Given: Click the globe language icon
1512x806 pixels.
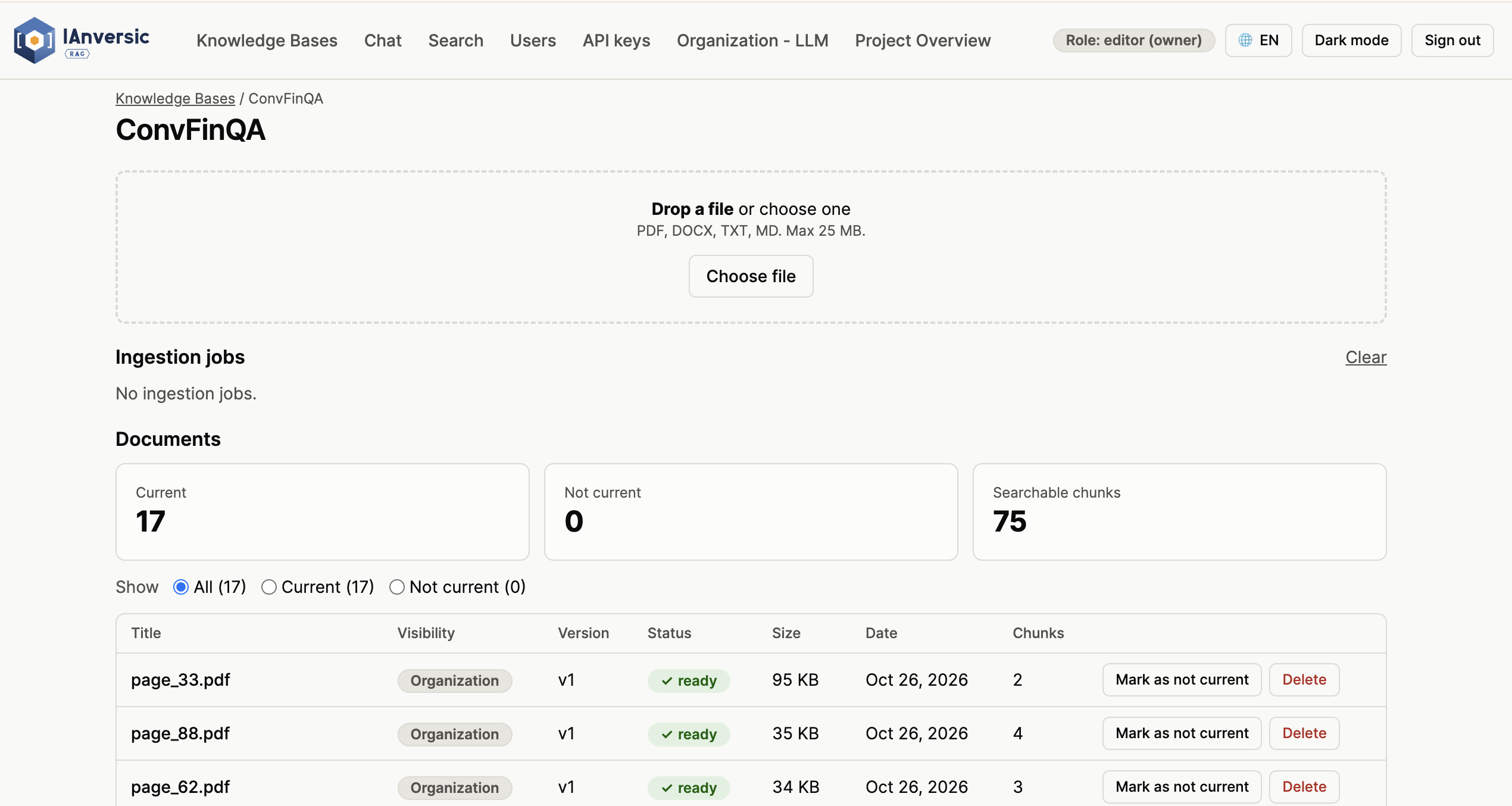Looking at the screenshot, I should pyautogui.click(x=1245, y=40).
